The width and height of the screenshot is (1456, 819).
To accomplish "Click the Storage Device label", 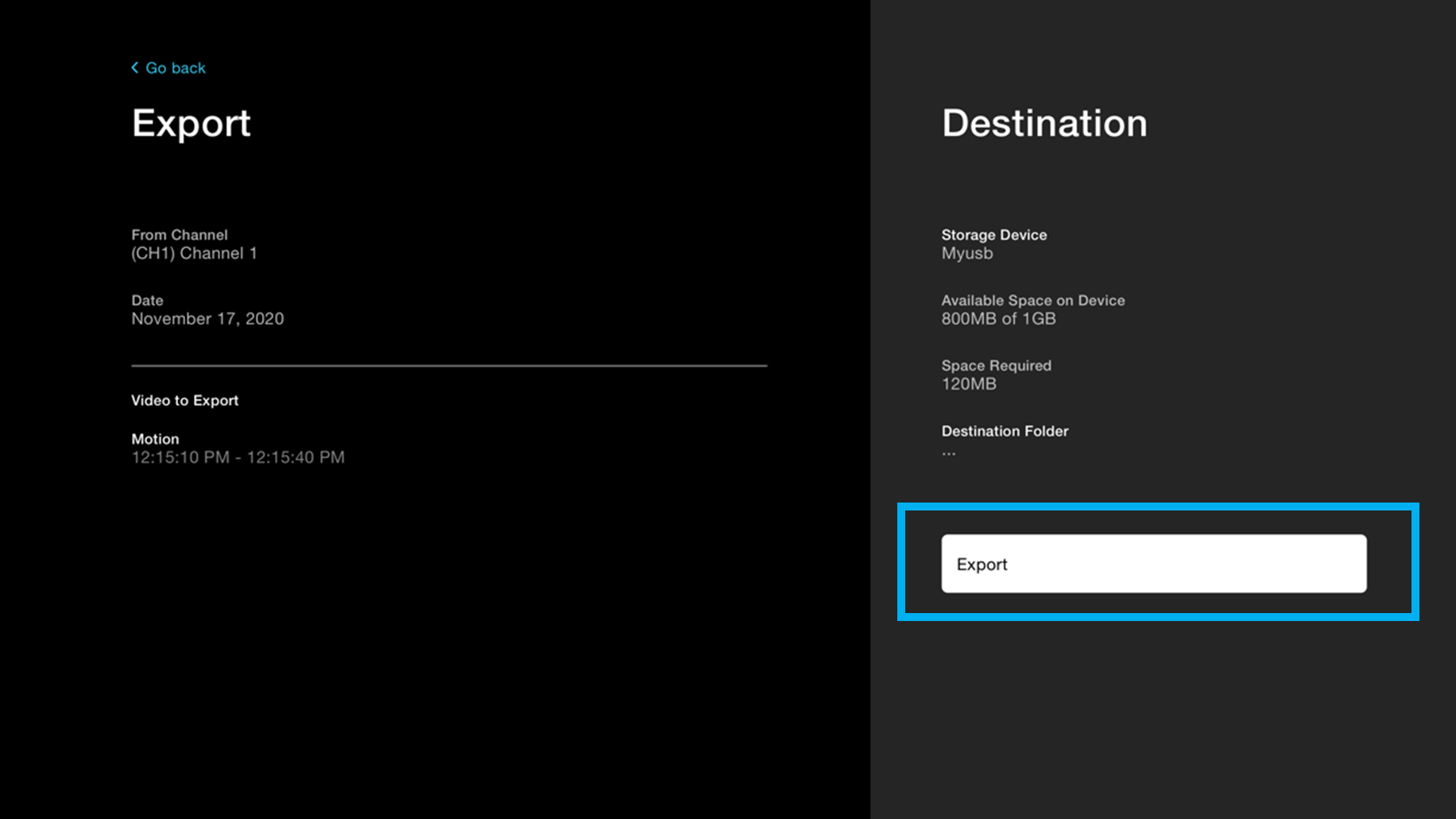I will [993, 235].
